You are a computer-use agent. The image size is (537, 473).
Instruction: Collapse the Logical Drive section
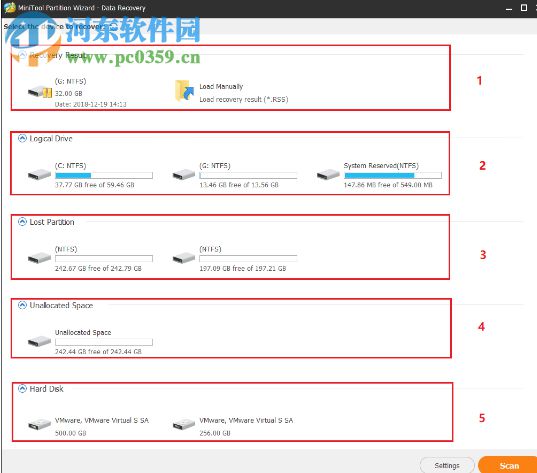click(22, 138)
